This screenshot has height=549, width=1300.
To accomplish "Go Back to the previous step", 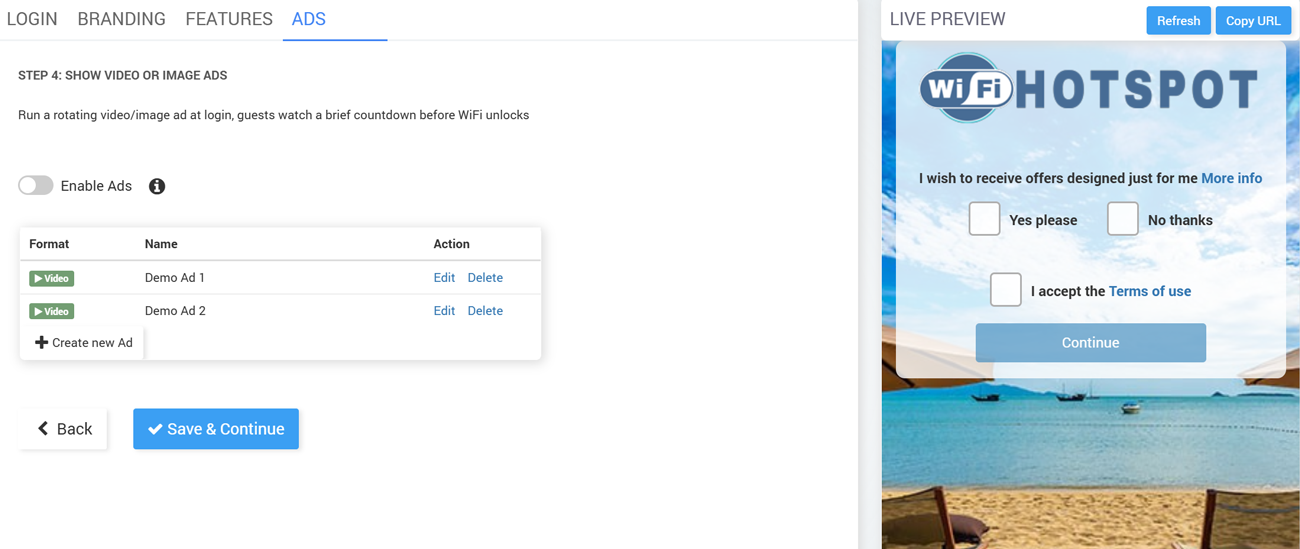I will [x=64, y=429].
